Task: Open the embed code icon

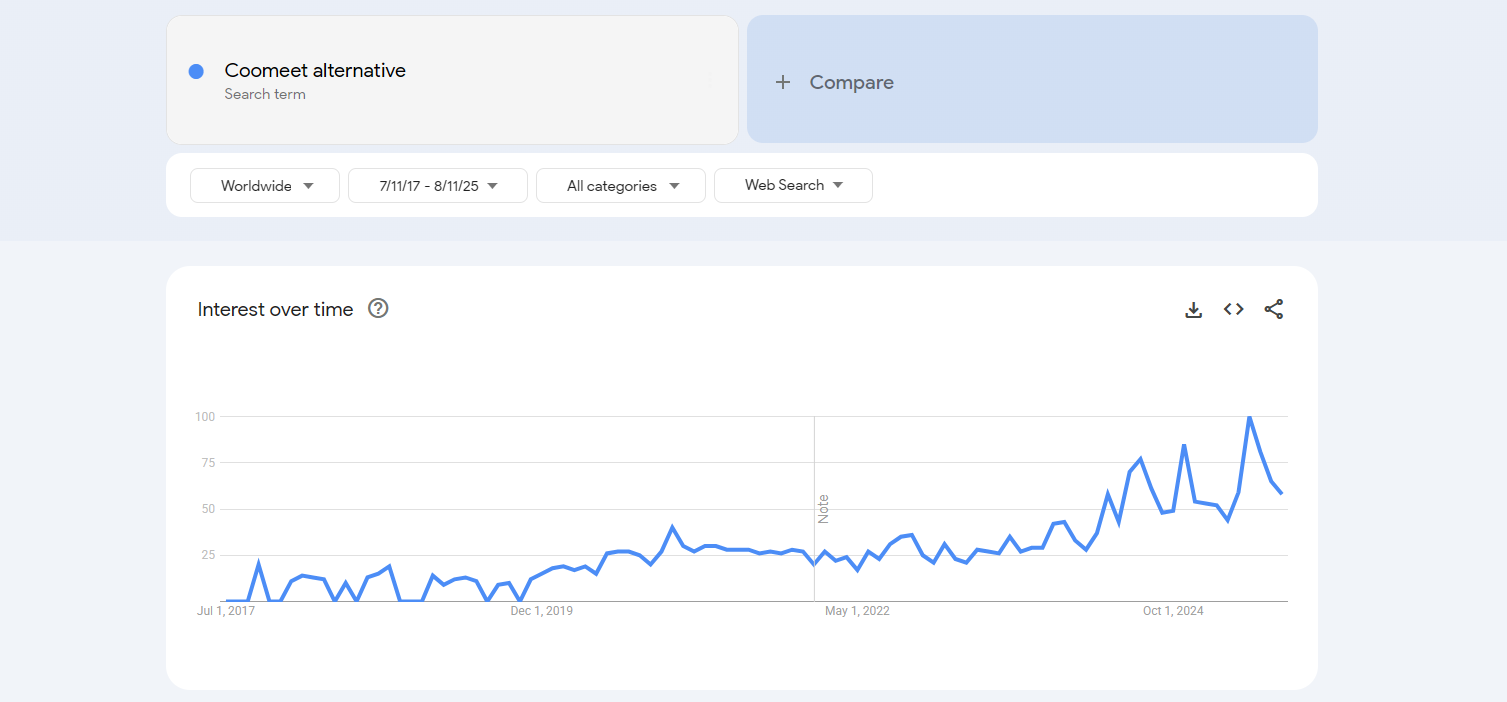Action: [x=1233, y=310]
